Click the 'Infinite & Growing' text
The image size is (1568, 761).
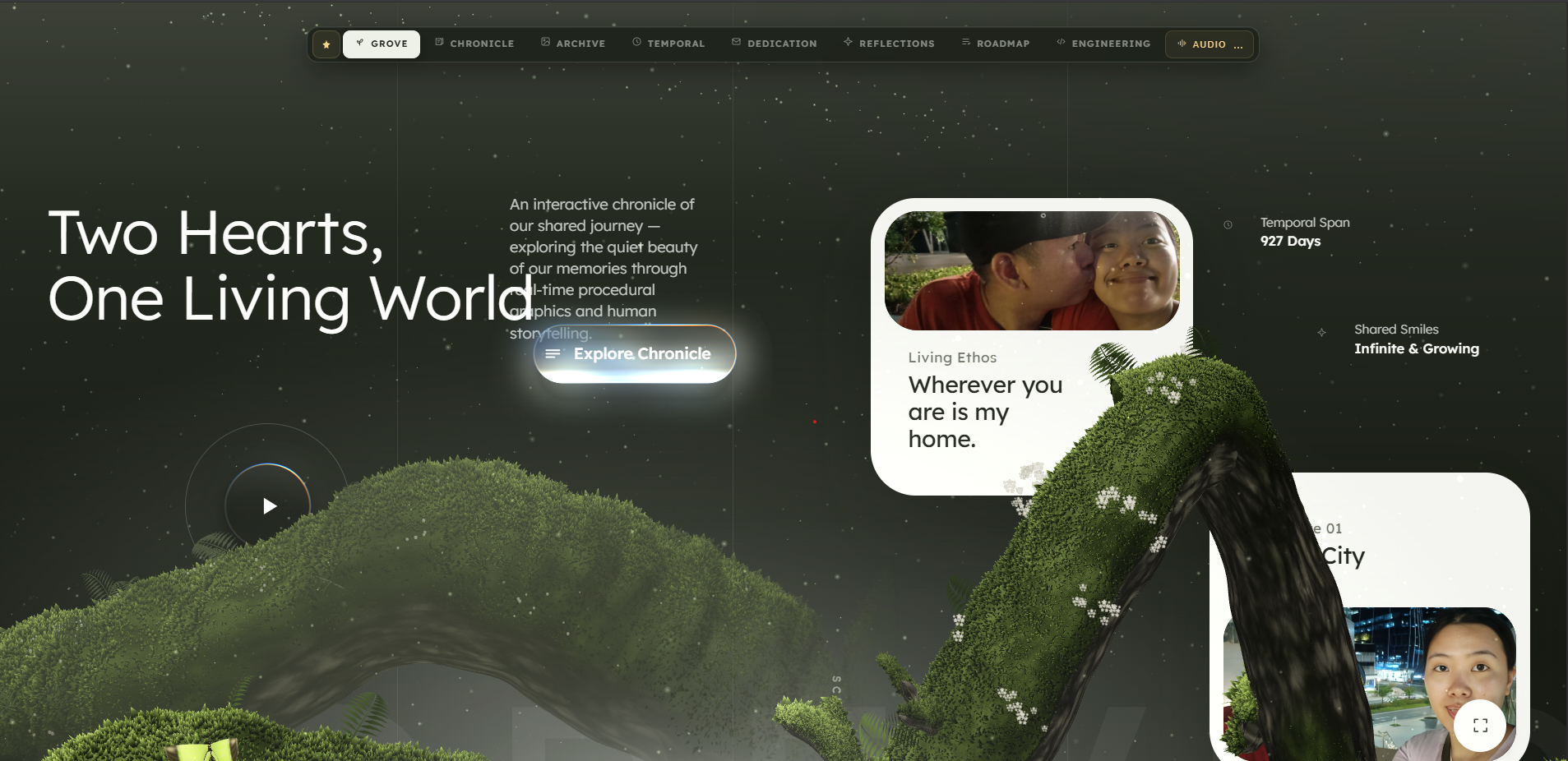click(x=1416, y=349)
